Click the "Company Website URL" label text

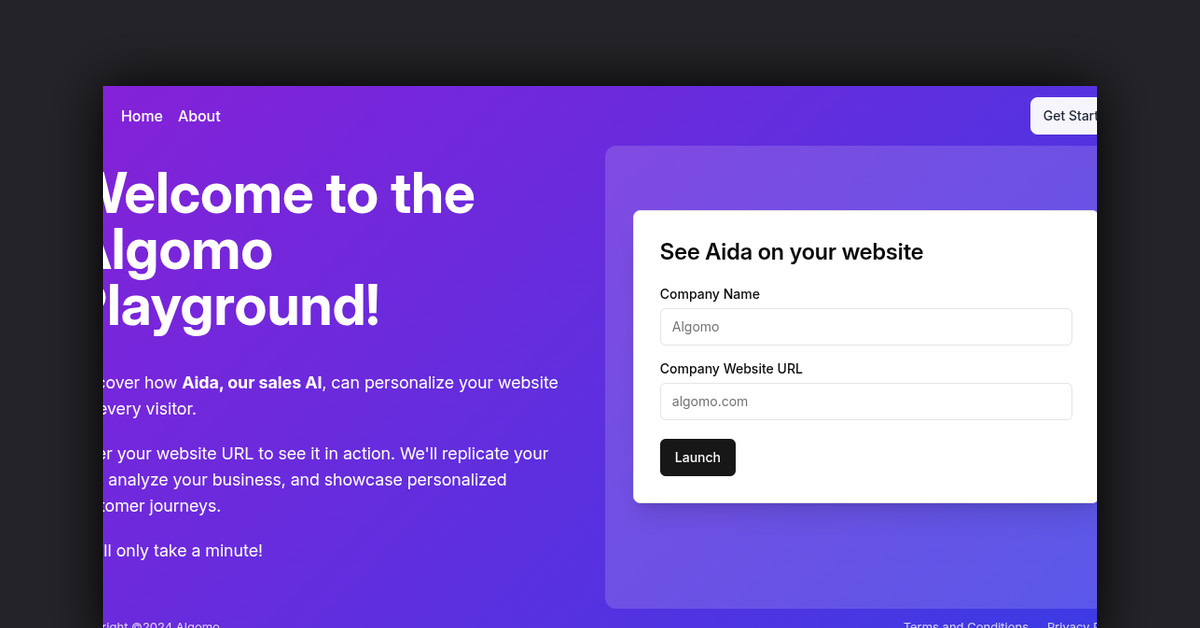click(730, 369)
